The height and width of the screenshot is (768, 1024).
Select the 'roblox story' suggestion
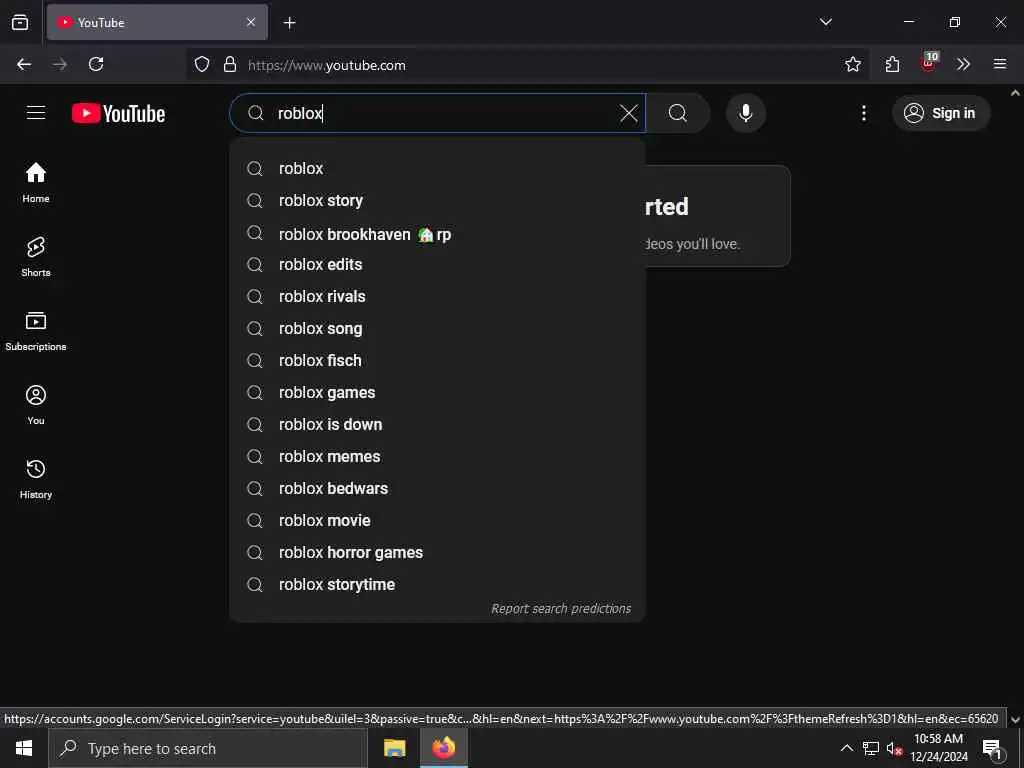pyautogui.click(x=438, y=200)
